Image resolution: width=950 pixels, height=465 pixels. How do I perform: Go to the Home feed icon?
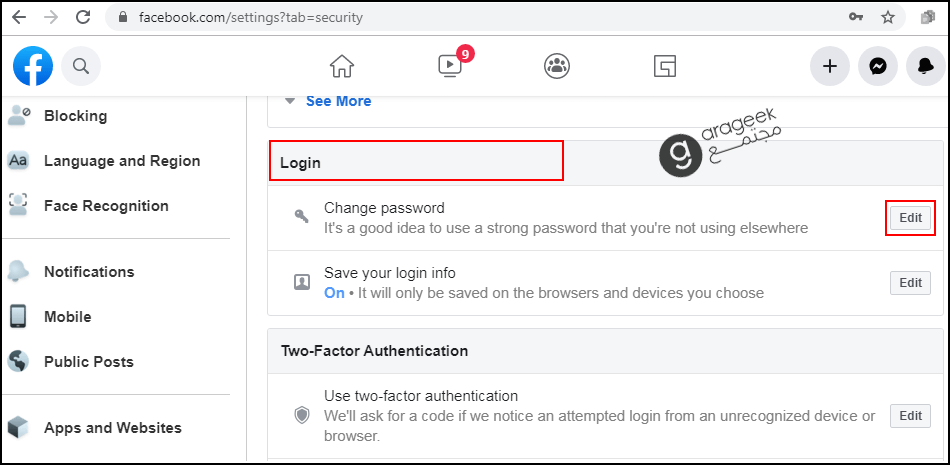342,65
